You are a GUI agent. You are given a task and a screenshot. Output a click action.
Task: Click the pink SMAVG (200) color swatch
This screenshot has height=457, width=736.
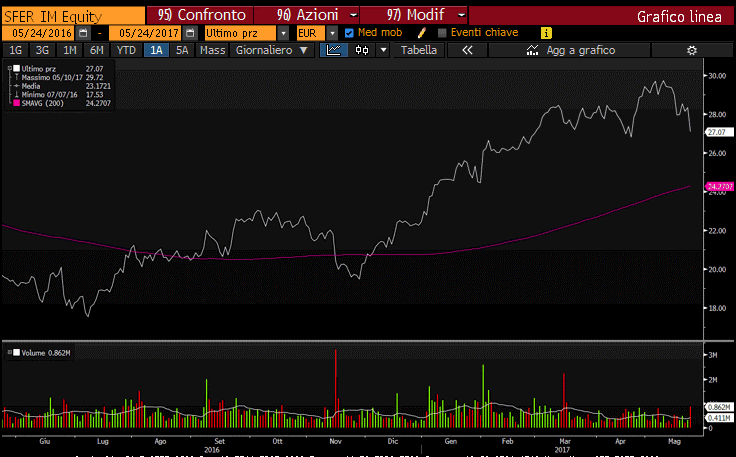(x=16, y=103)
